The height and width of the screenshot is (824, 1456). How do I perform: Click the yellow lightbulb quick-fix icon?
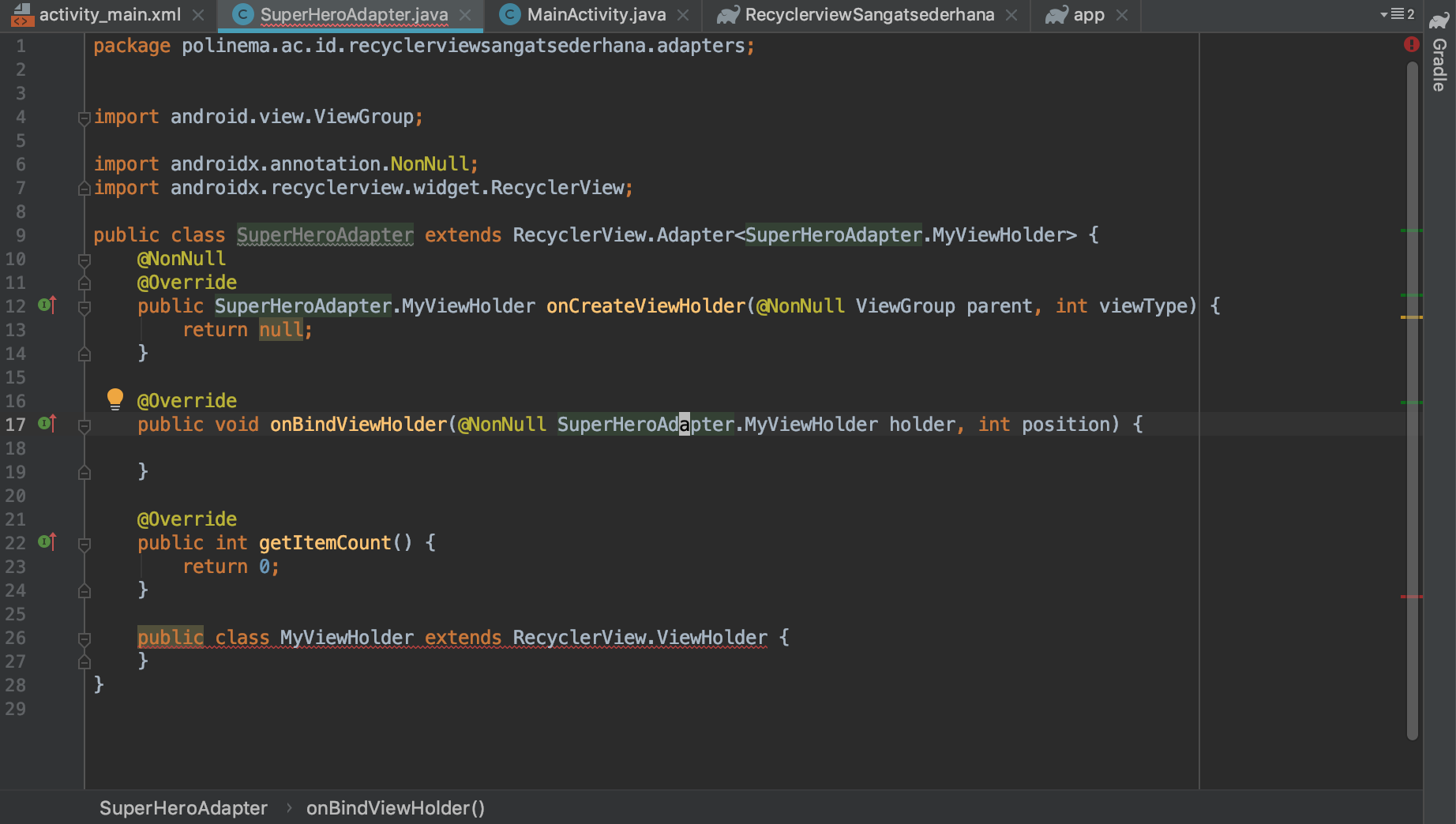coord(115,399)
